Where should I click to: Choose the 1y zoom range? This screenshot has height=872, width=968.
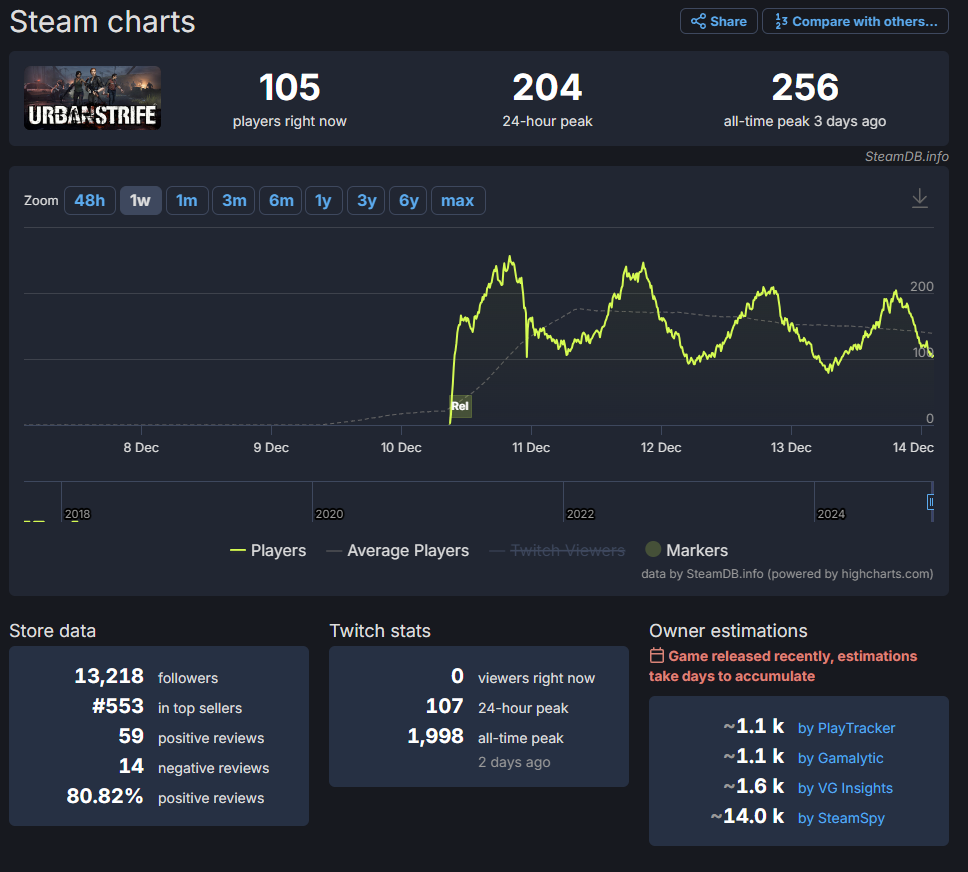click(x=323, y=201)
